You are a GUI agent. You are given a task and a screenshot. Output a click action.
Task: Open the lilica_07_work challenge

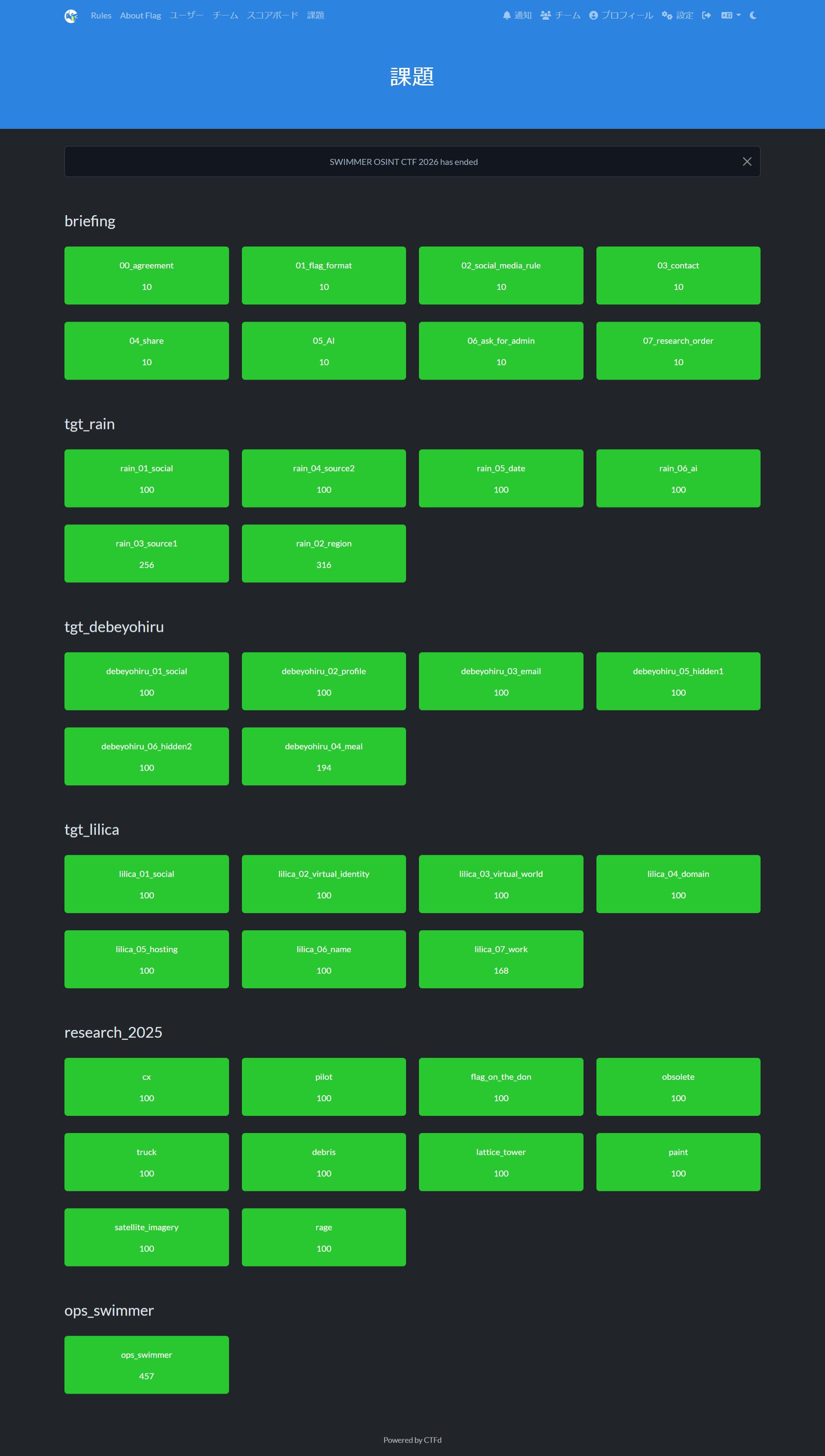pyautogui.click(x=501, y=959)
